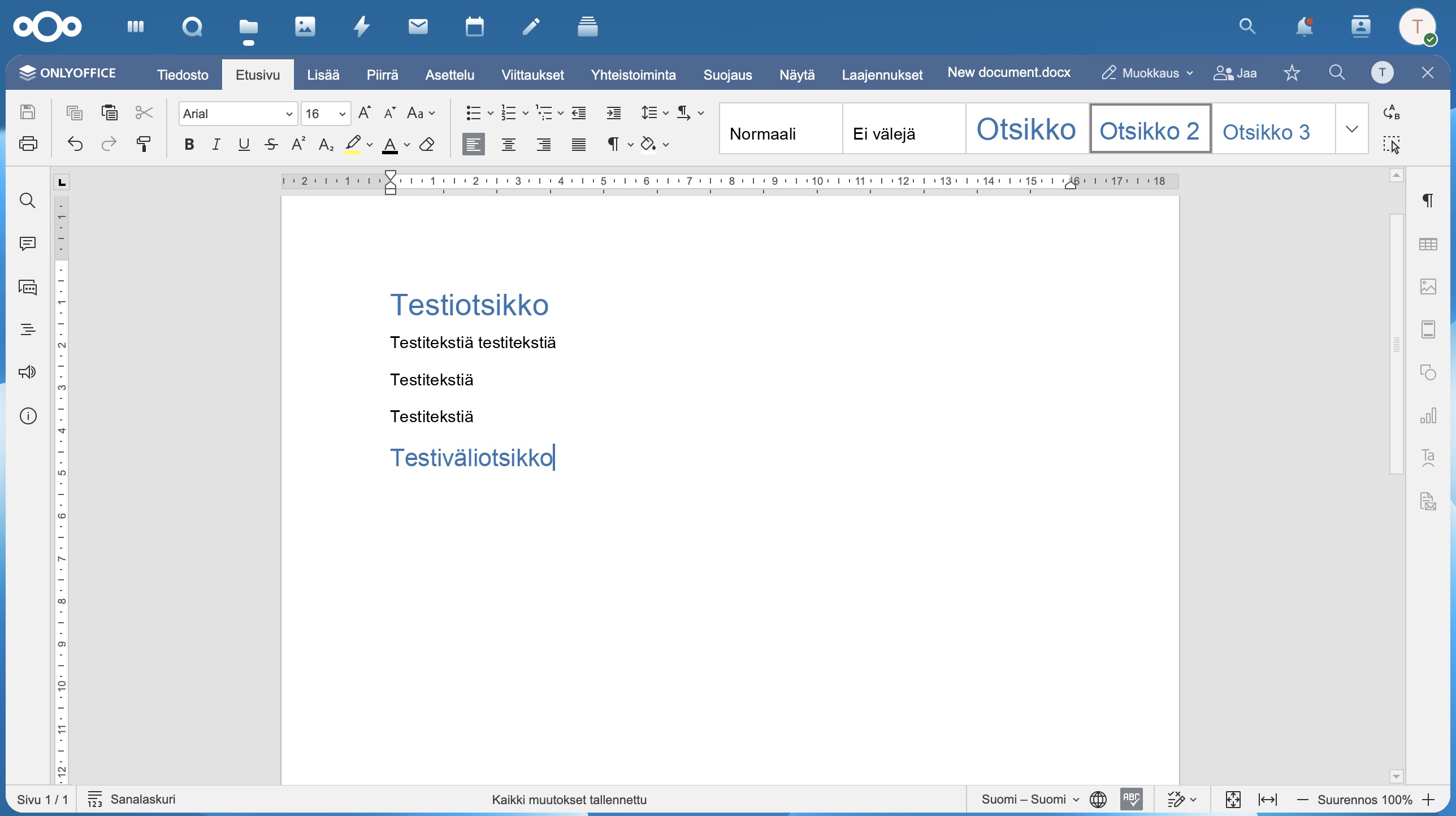Open table settings in right sidebar
Image resolution: width=1456 pixels, height=816 pixels.
coord(1428,244)
